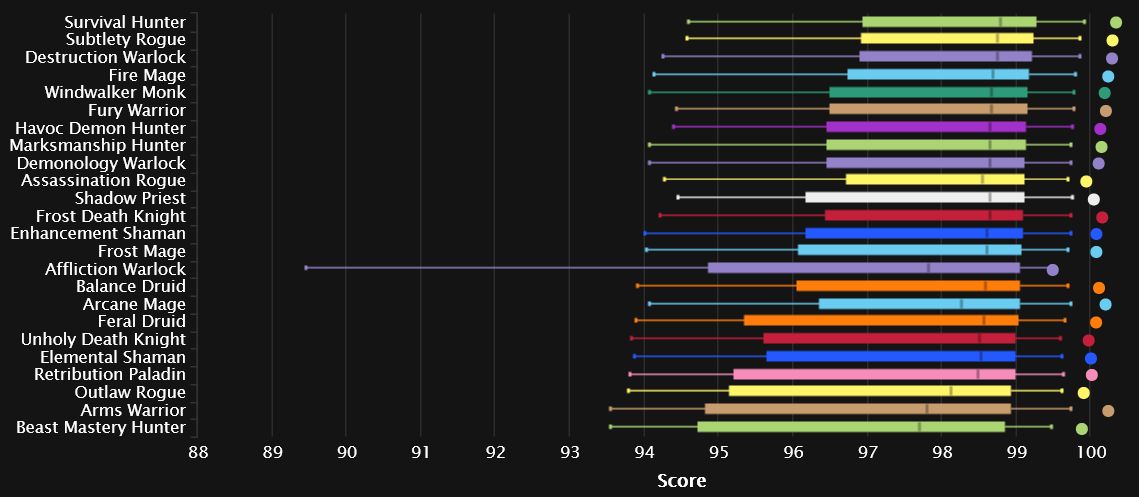This screenshot has height=497, width=1139.
Task: Click the Assassination Rogue label
Action: (103, 180)
